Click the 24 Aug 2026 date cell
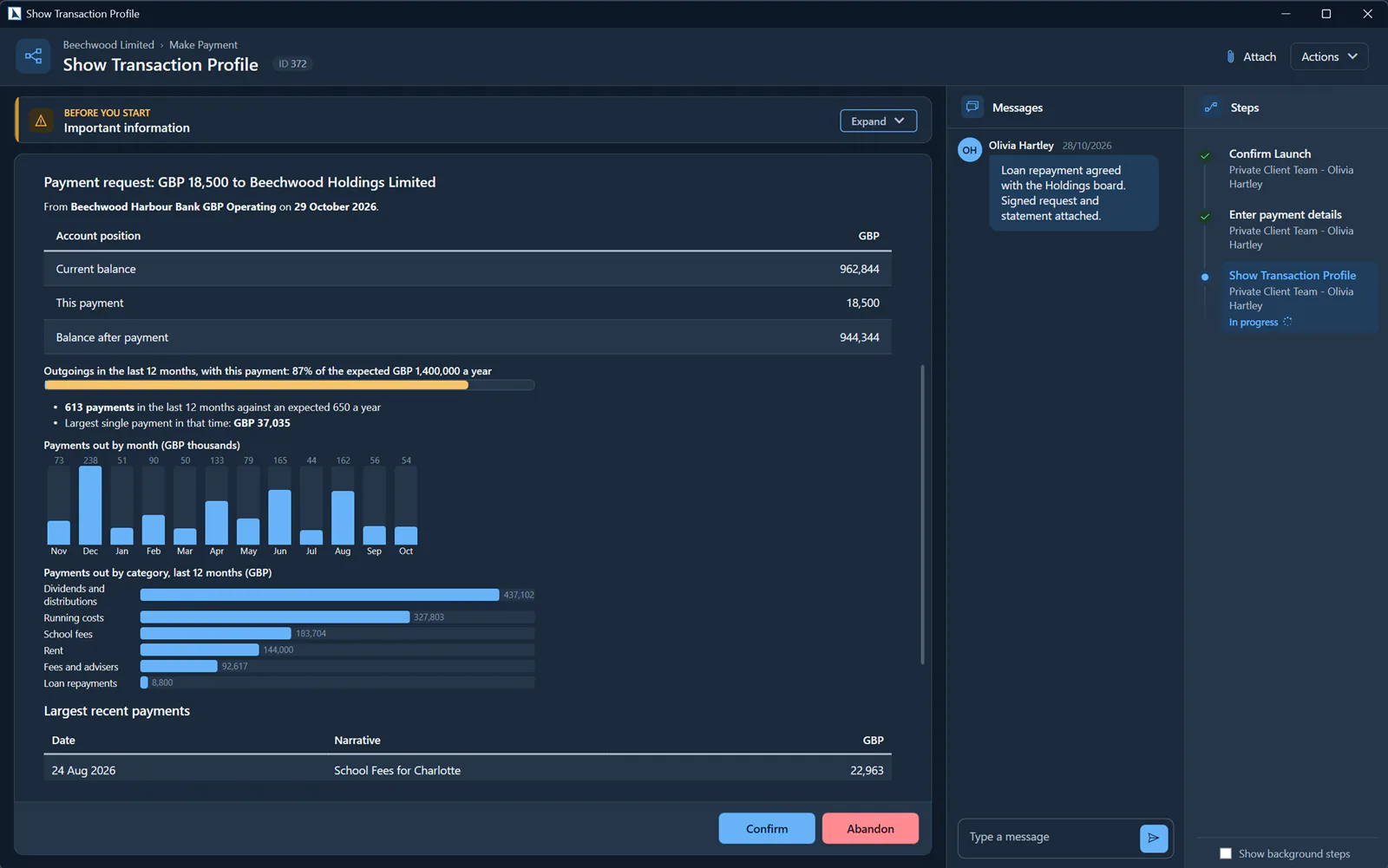1388x868 pixels. click(83, 770)
